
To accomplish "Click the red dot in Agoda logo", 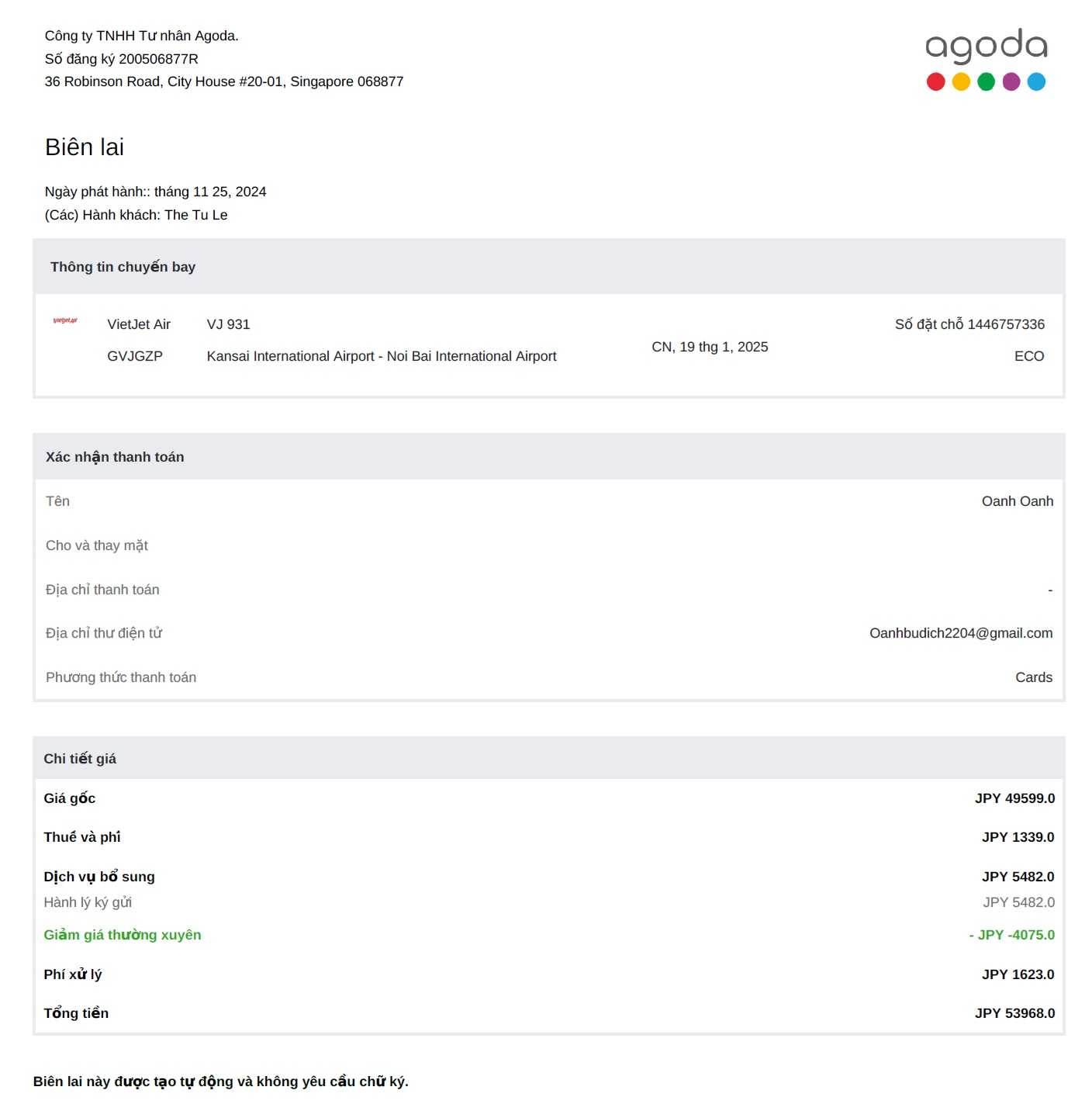I will (x=936, y=81).
